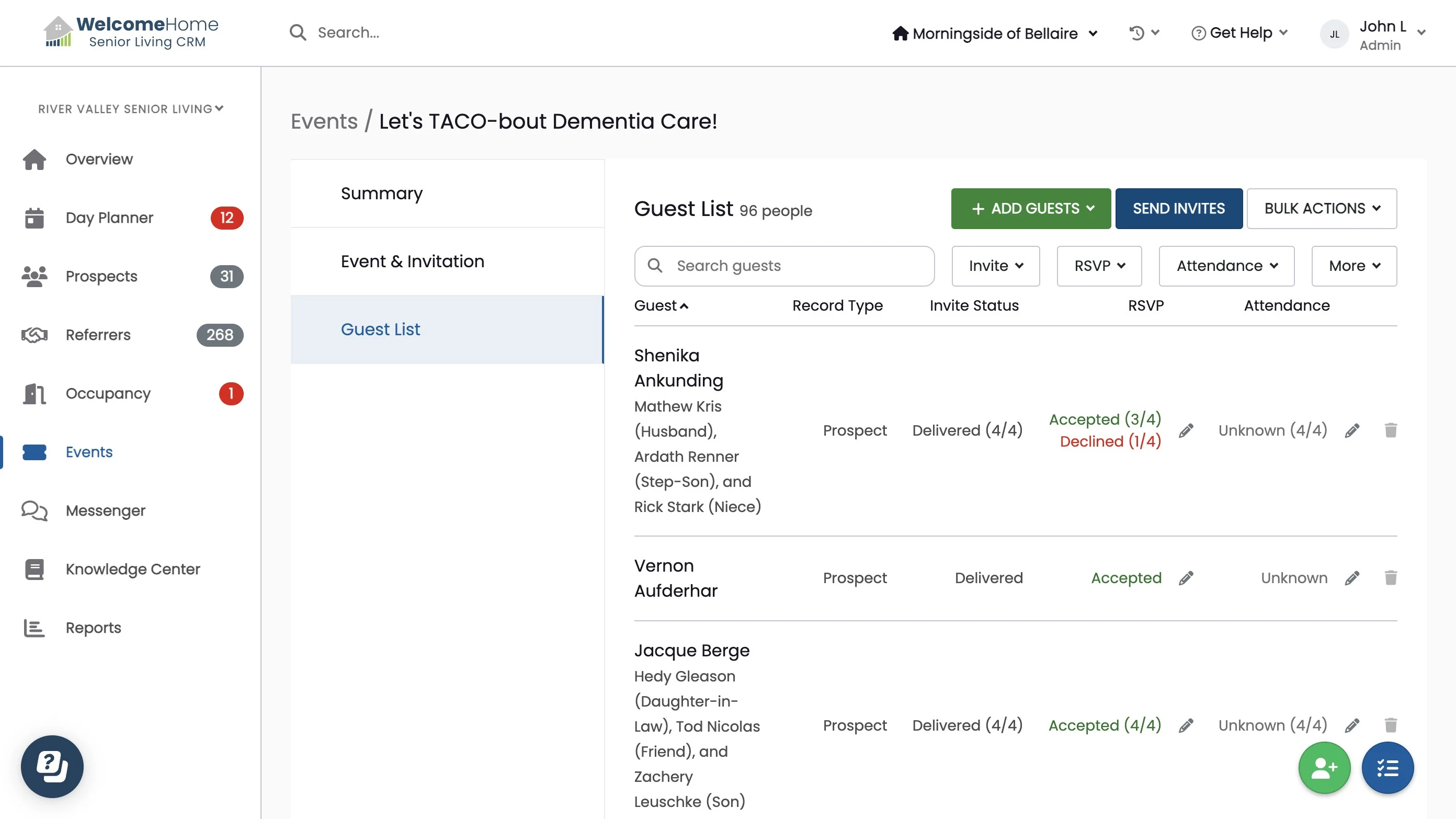Expand the RSVP filter dropdown
1456x819 pixels.
tap(1099, 266)
